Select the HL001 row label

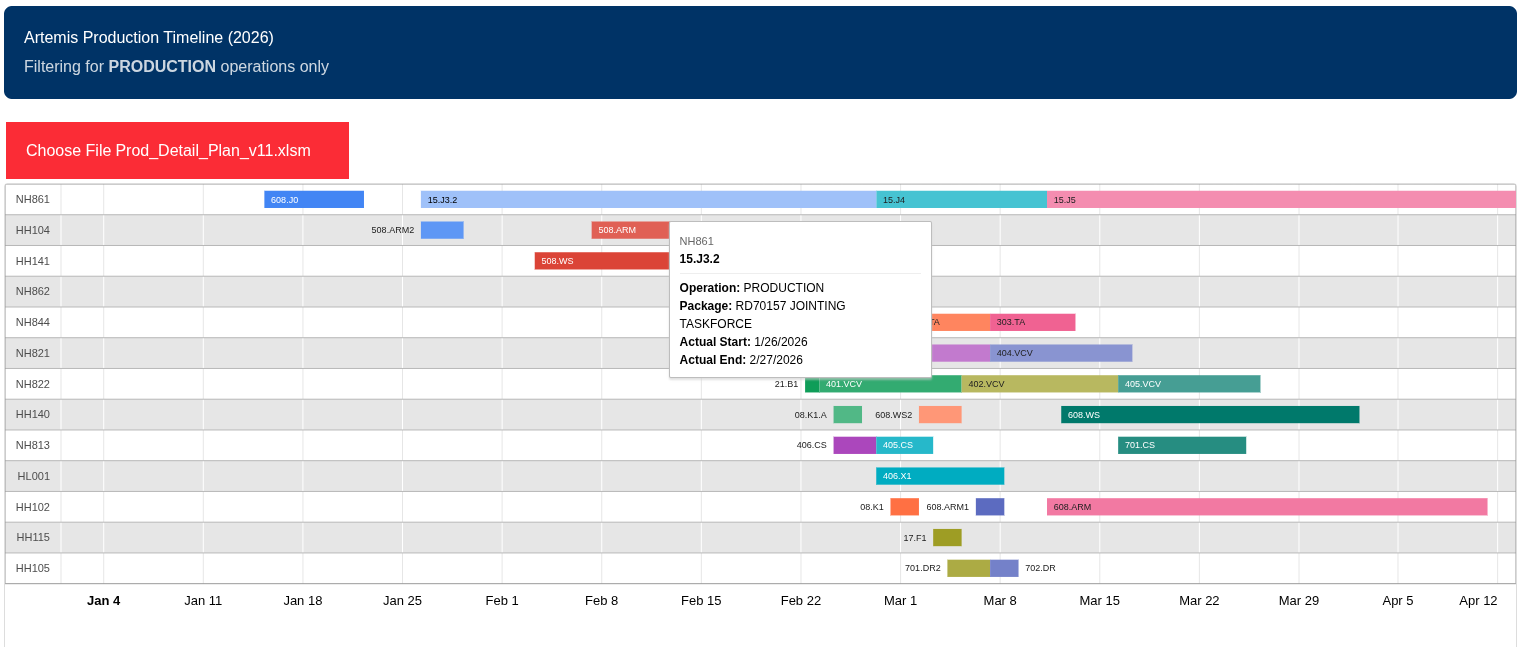click(33, 476)
